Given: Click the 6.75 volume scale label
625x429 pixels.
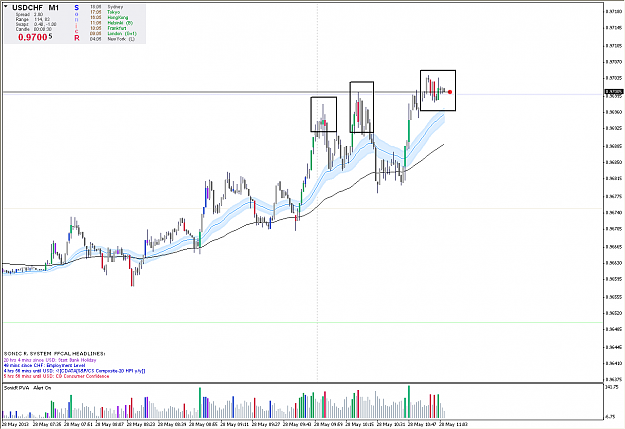Looking at the screenshot, I should click(x=610, y=417).
